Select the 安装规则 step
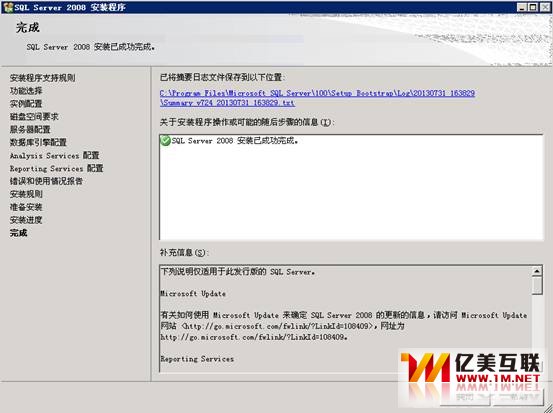 point(26,194)
